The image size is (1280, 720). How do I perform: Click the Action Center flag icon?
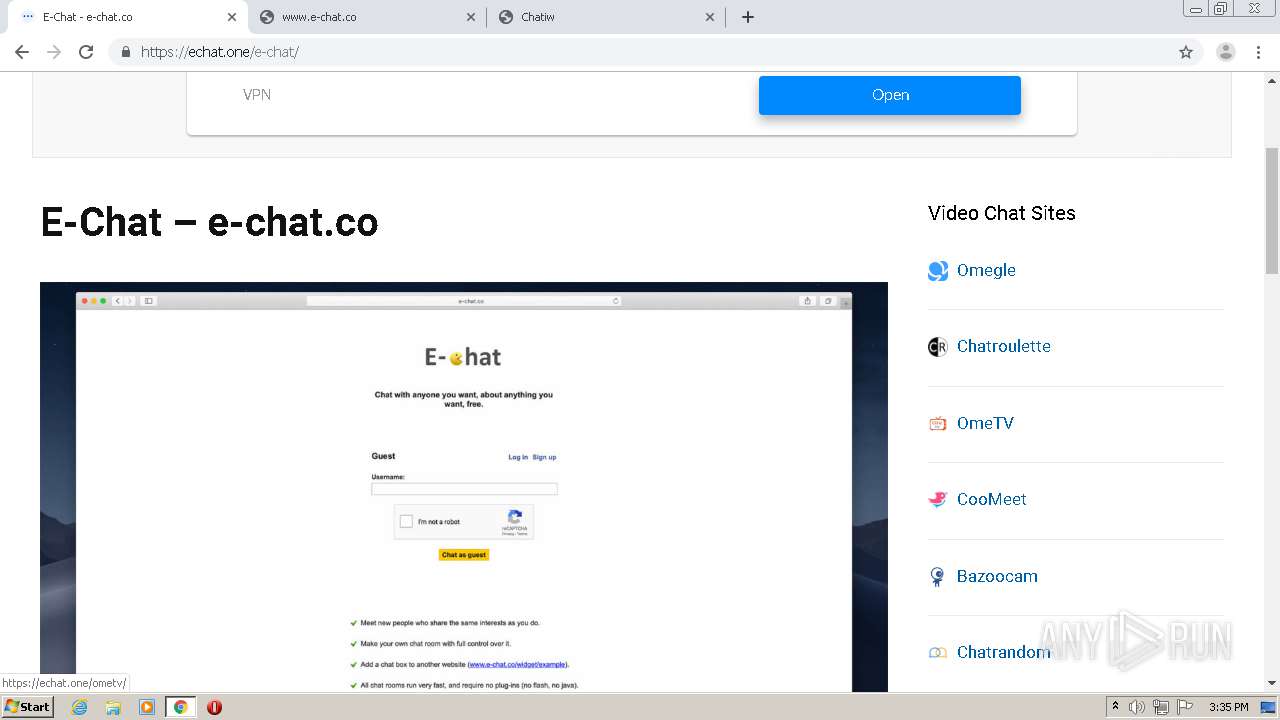(x=1185, y=707)
